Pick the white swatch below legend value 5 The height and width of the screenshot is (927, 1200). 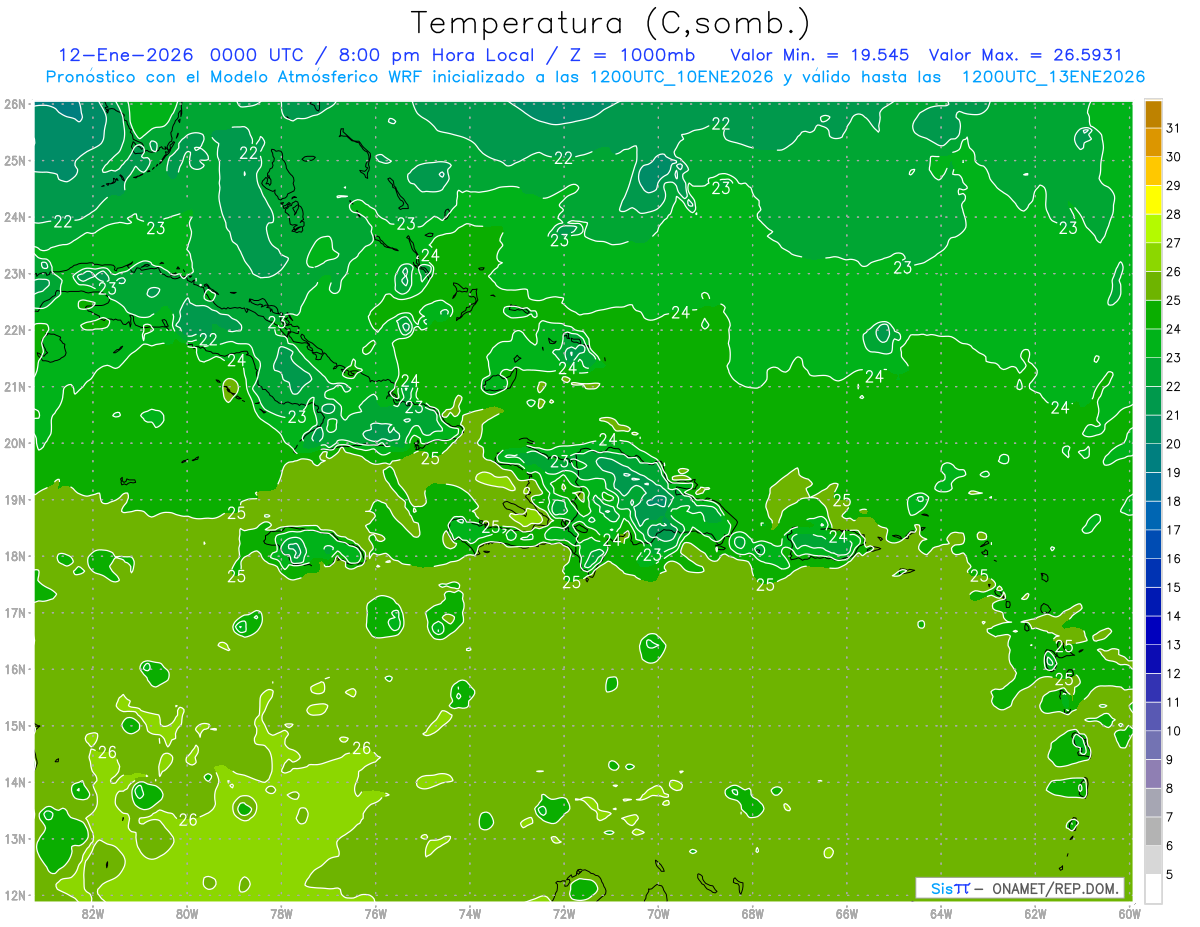click(1153, 888)
